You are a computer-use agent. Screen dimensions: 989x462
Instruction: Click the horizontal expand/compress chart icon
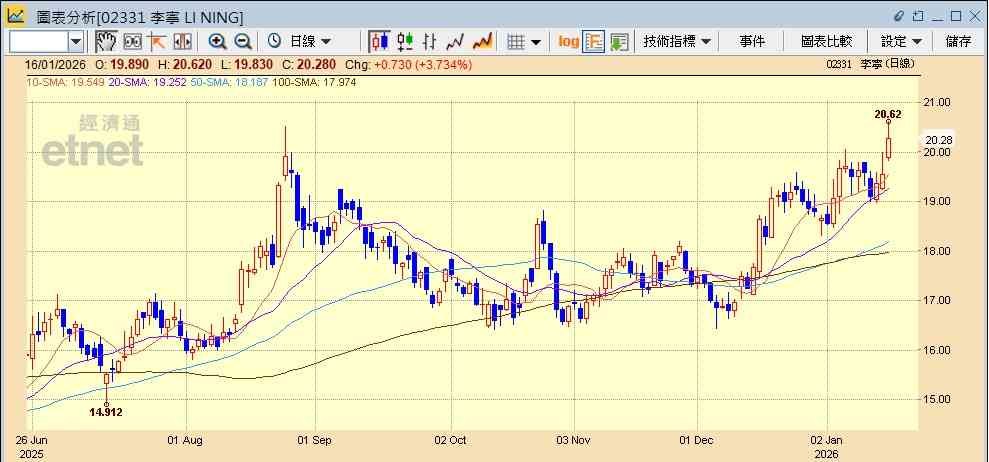(182, 42)
